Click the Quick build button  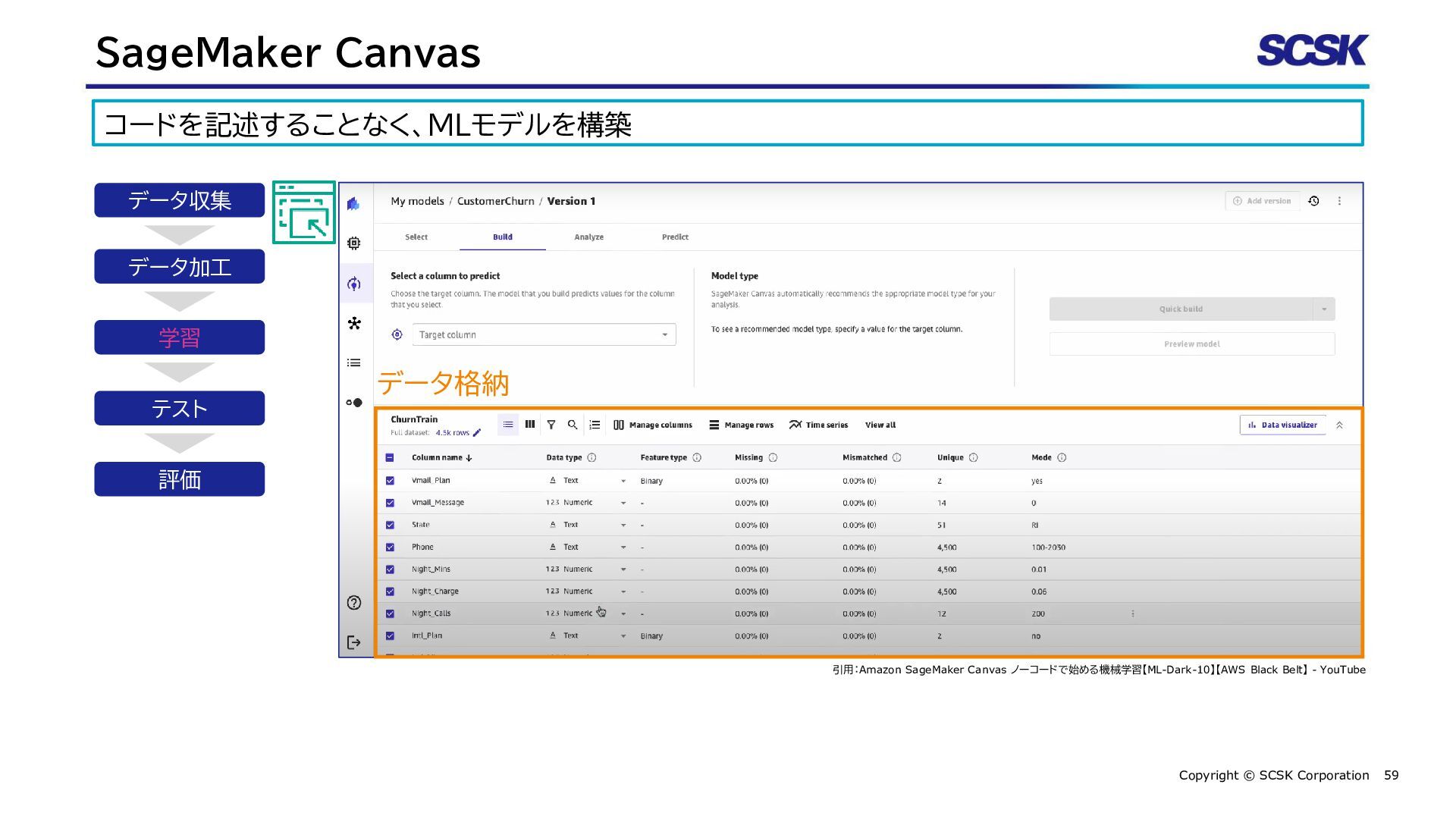point(1181,309)
